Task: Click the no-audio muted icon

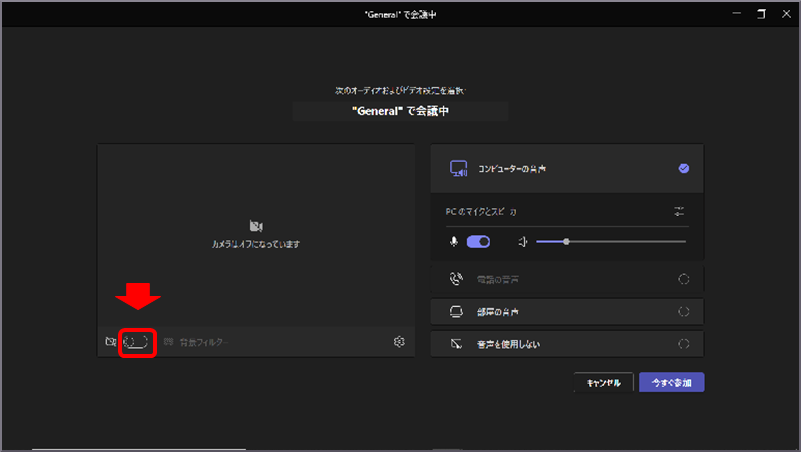Action: pyautogui.click(x=456, y=344)
